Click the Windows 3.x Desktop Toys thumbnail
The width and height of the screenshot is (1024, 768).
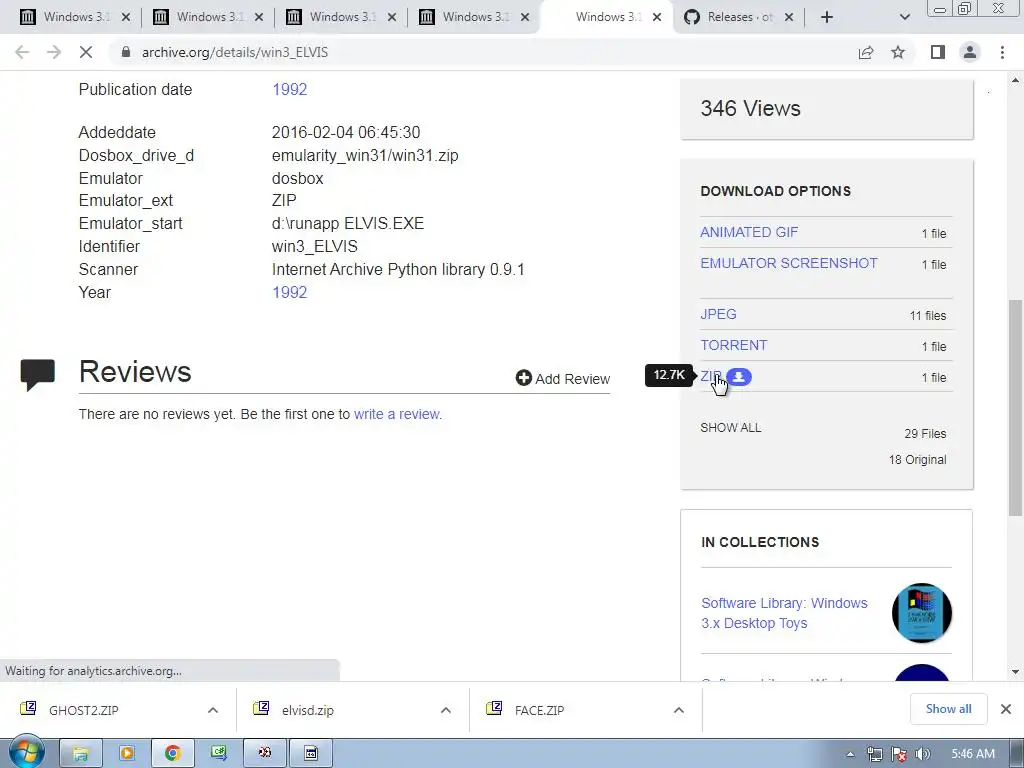[x=921, y=613]
